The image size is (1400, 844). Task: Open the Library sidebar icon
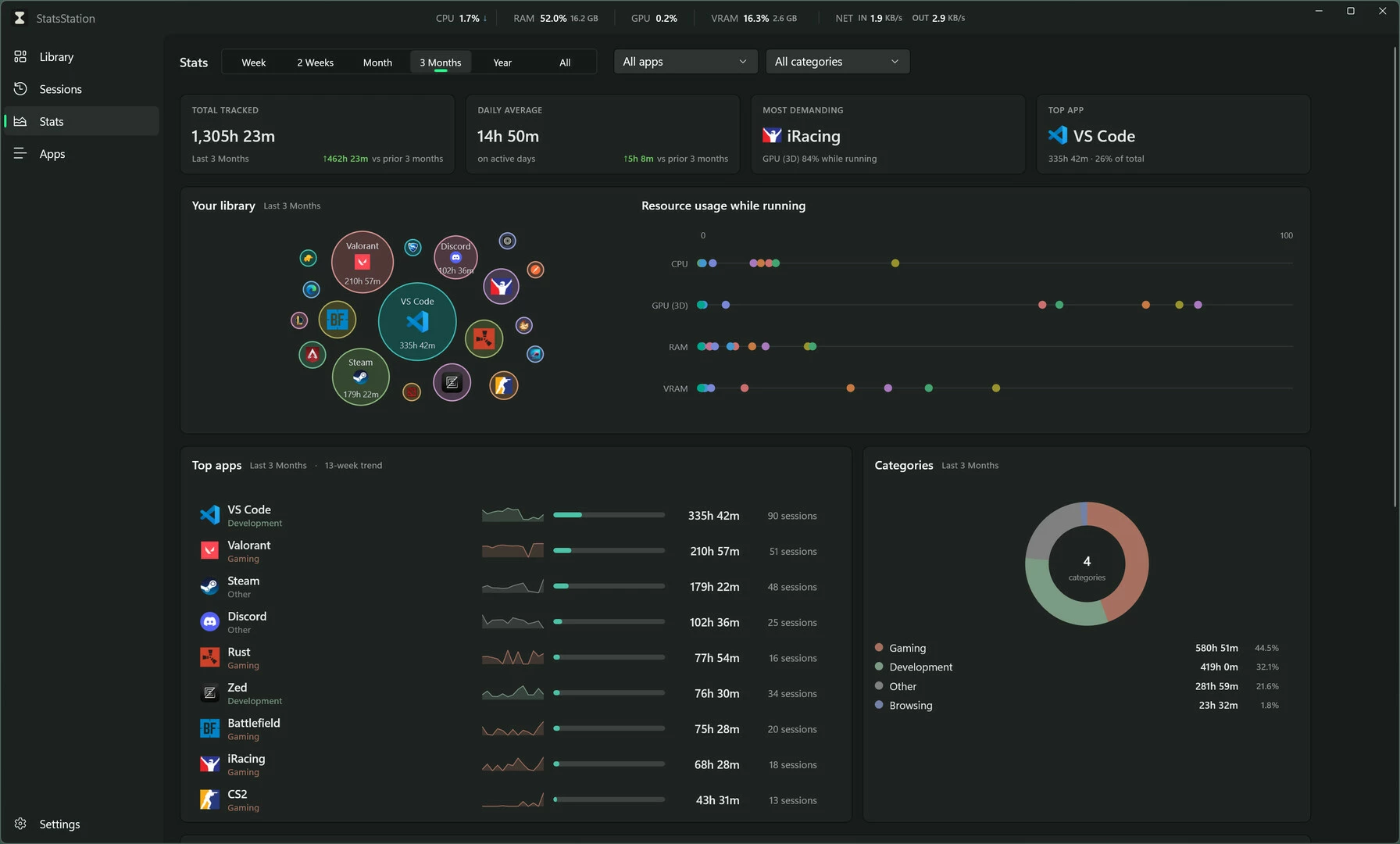click(x=20, y=56)
